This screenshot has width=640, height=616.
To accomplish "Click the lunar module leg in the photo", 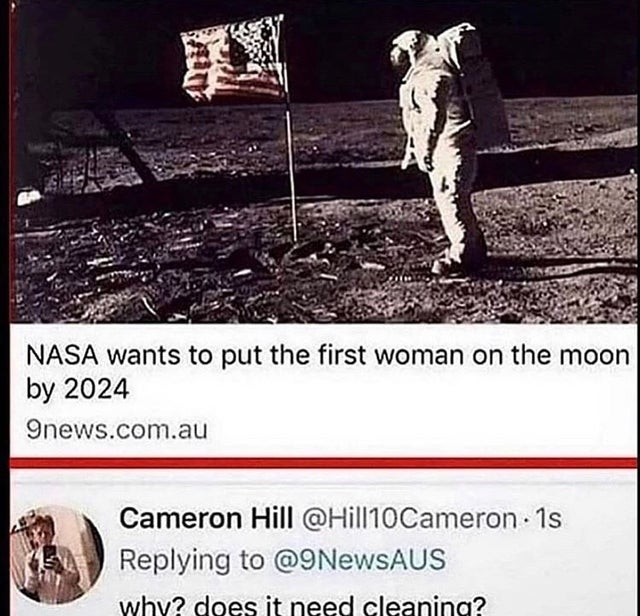I will click(127, 147).
